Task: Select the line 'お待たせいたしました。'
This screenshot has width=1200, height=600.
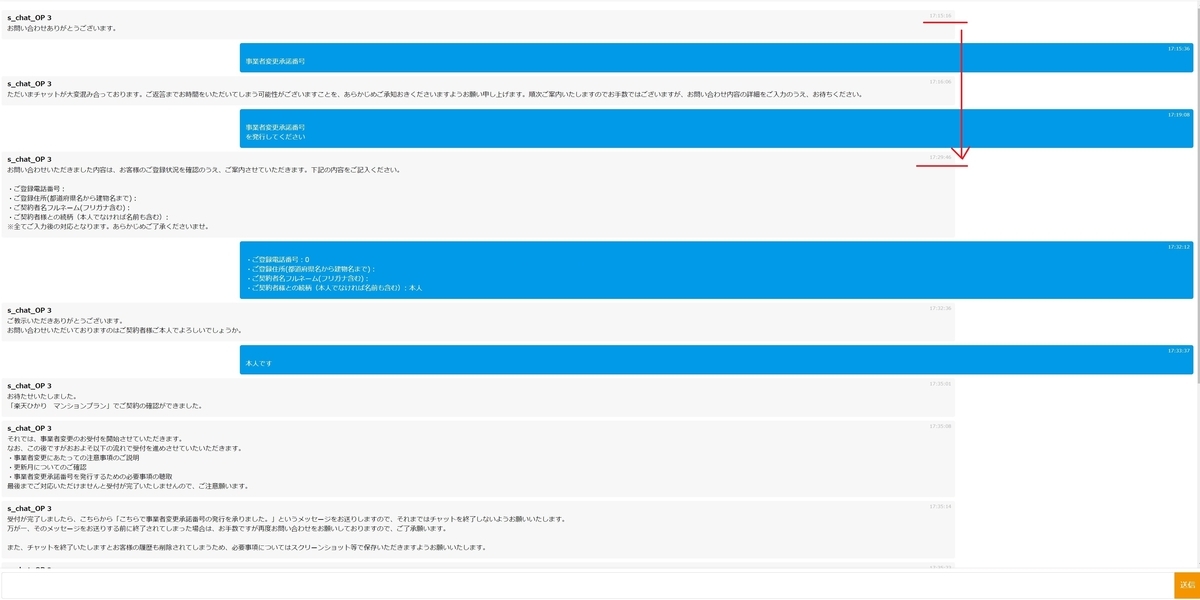Action: [x=41, y=396]
